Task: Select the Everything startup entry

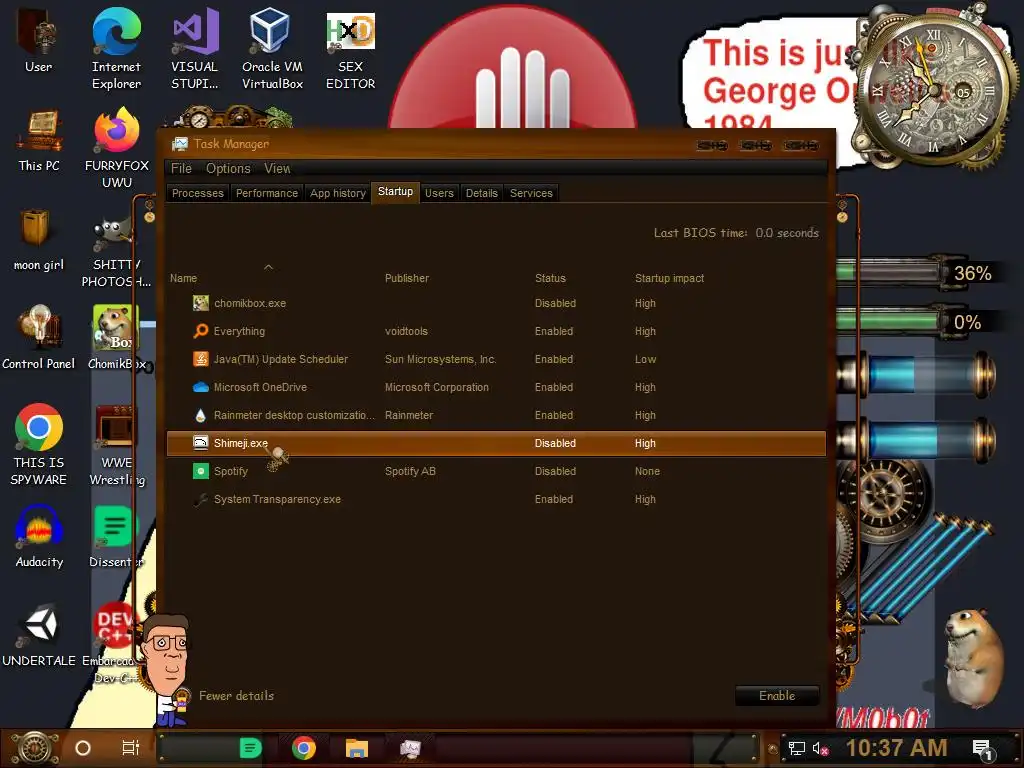Action: point(496,331)
